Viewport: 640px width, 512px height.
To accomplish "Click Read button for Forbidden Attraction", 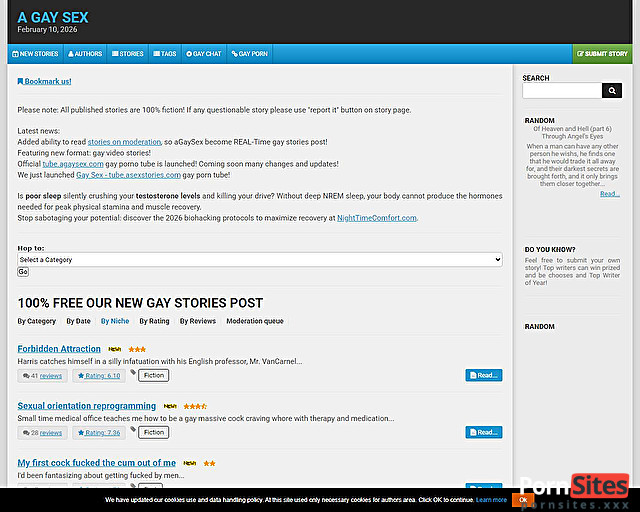I will point(484,375).
